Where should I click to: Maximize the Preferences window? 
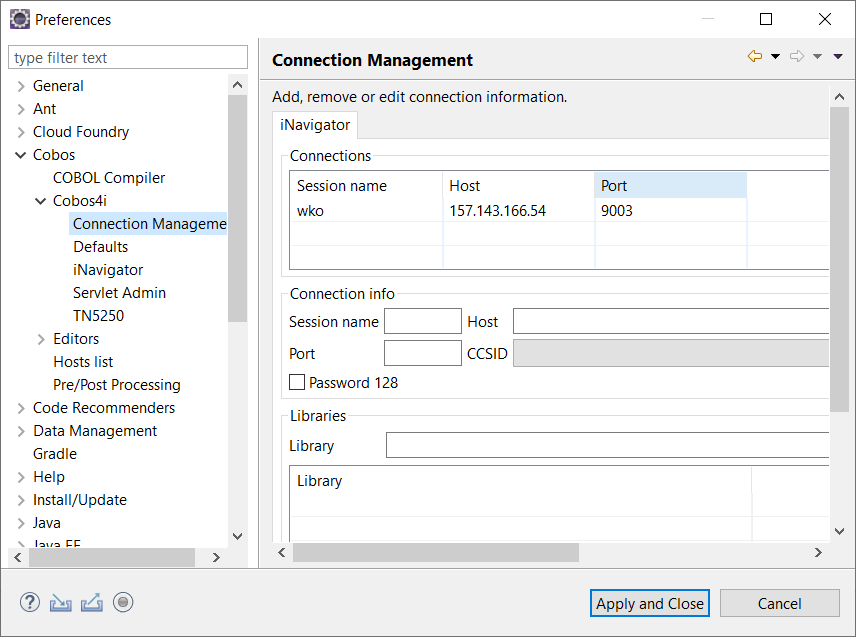coord(766,19)
